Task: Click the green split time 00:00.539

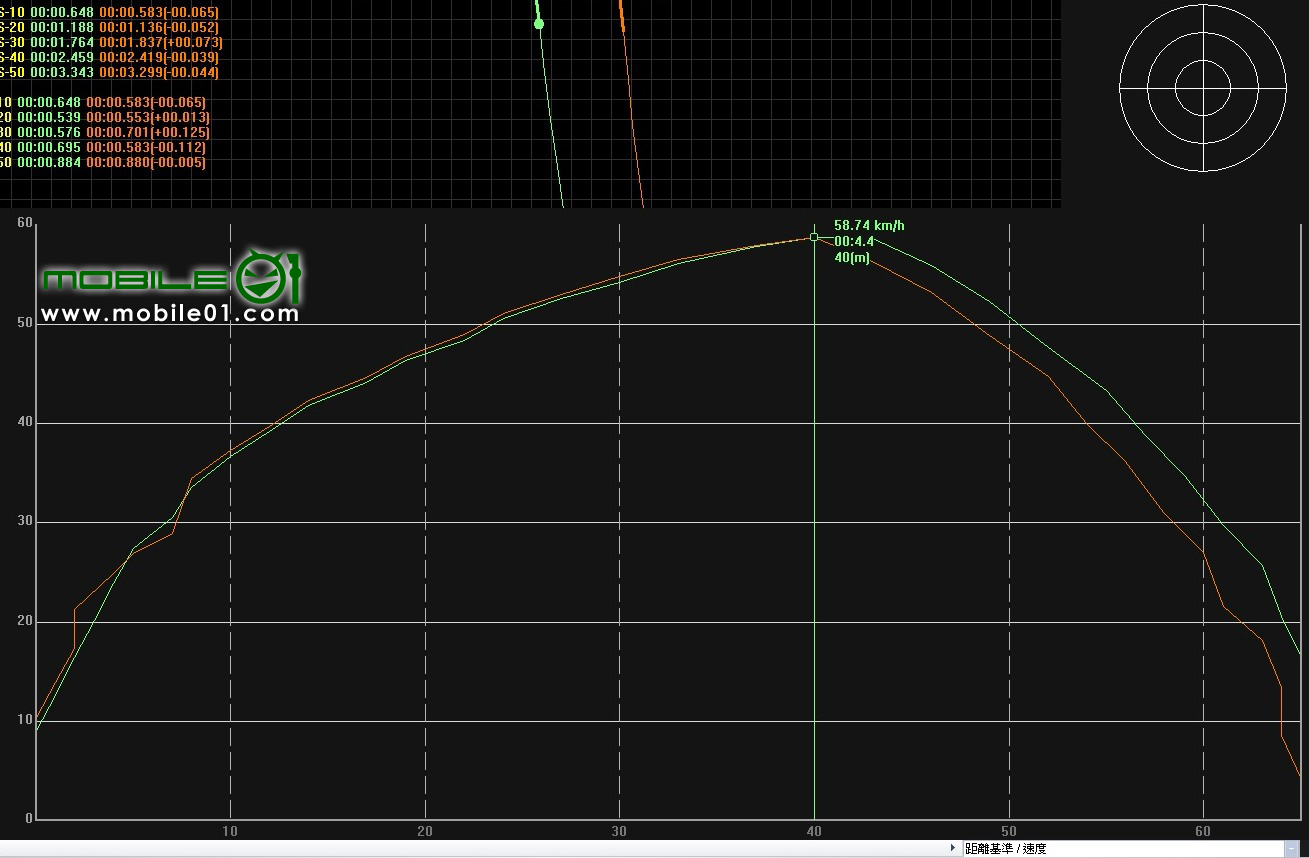Action: click(50, 117)
